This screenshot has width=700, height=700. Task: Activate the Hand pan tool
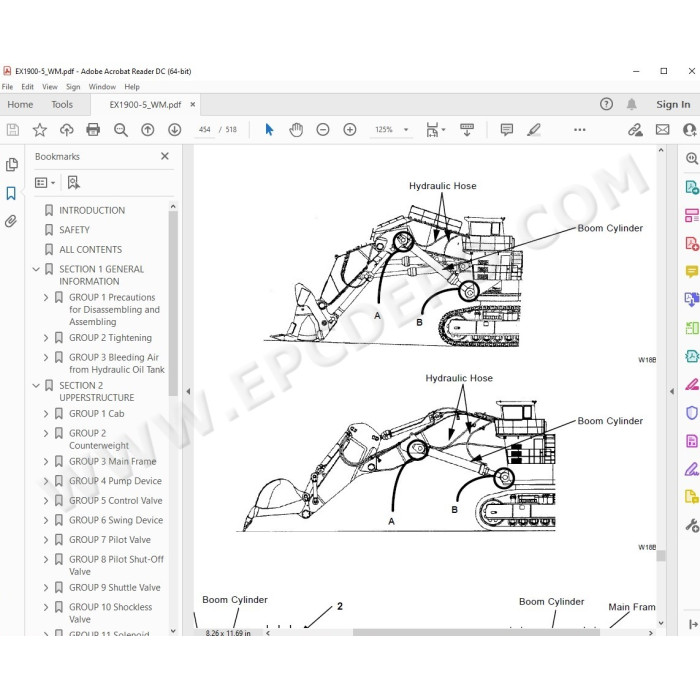[296, 130]
